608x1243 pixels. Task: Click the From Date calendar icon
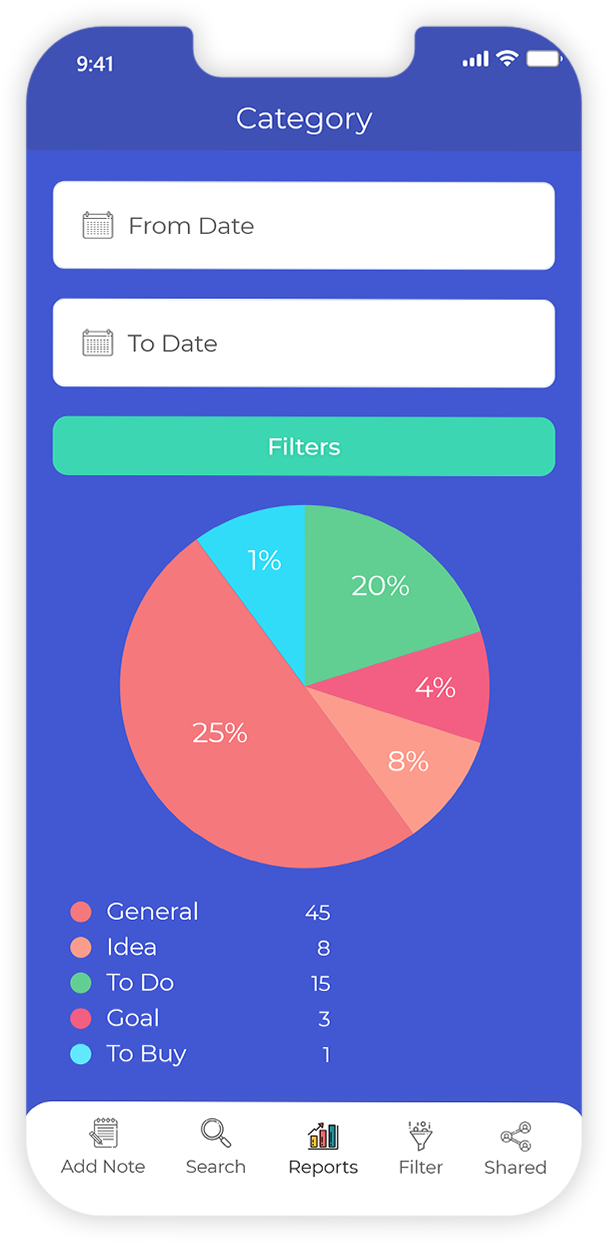[x=97, y=225]
